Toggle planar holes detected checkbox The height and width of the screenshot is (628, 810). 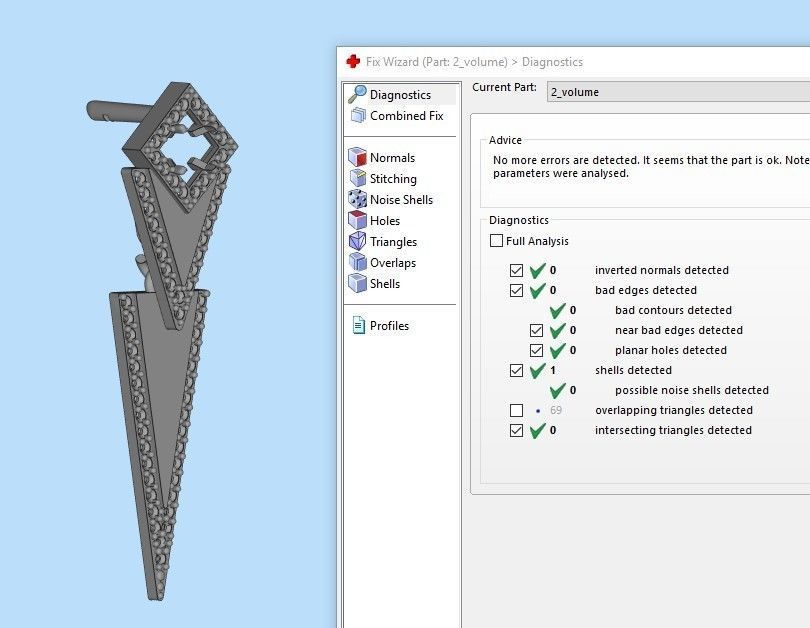point(536,350)
